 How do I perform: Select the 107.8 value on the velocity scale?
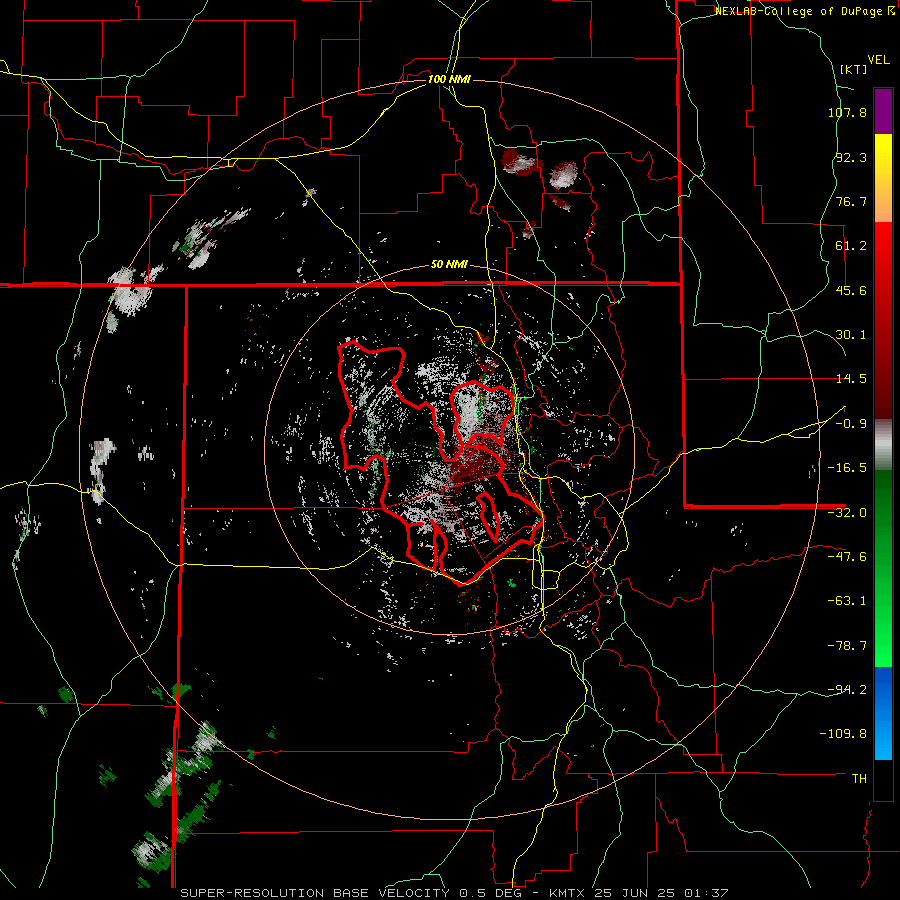pyautogui.click(x=847, y=112)
